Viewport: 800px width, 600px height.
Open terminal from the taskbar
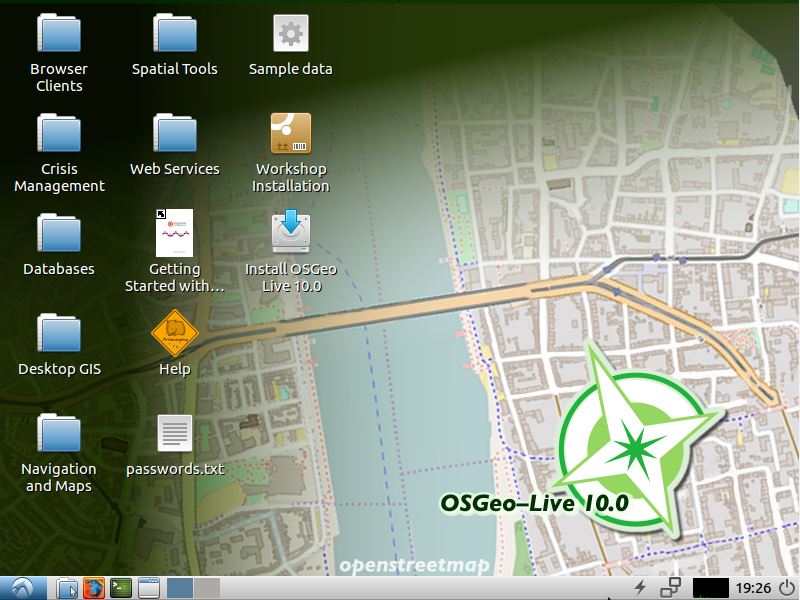(x=121, y=588)
